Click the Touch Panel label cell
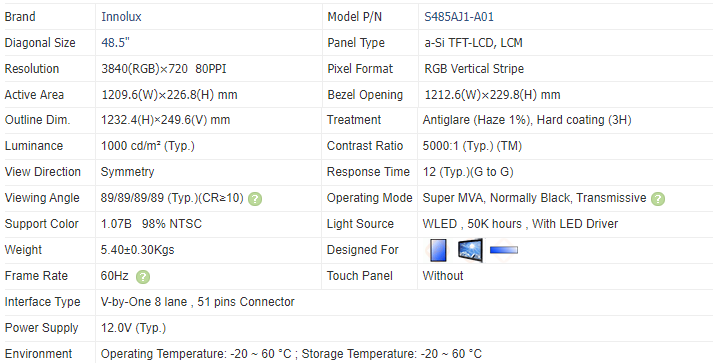Image resolution: width=713 pixels, height=363 pixels. [369, 276]
